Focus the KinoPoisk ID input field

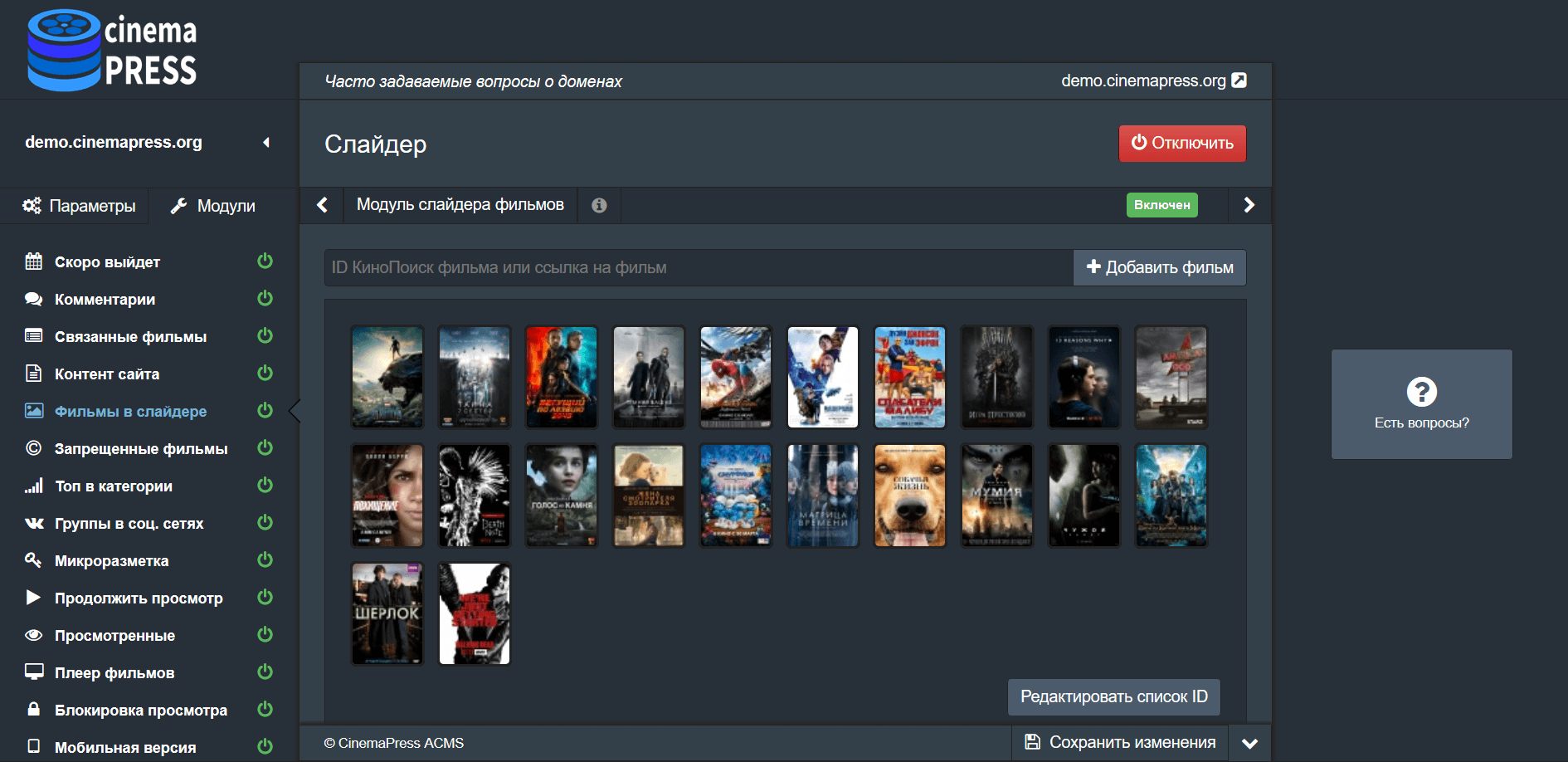click(698, 267)
